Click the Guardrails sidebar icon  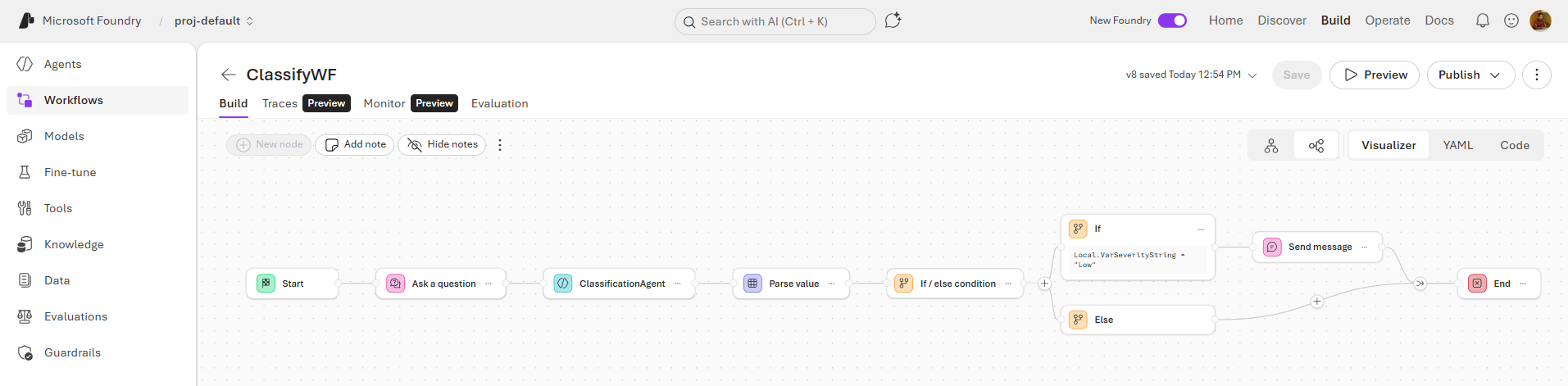(x=25, y=352)
